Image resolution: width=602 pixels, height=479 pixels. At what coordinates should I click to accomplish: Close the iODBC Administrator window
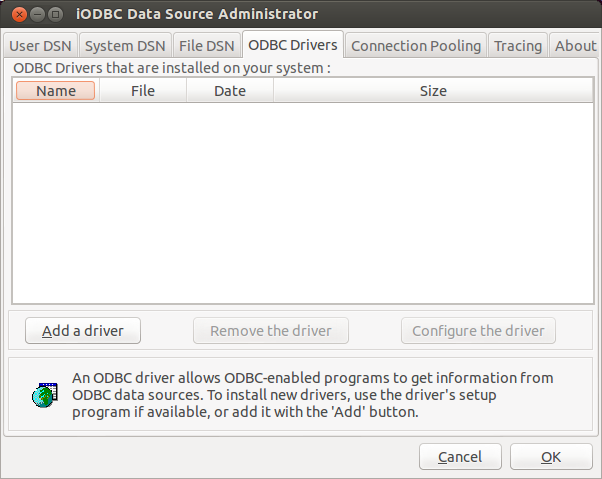pos(19,14)
